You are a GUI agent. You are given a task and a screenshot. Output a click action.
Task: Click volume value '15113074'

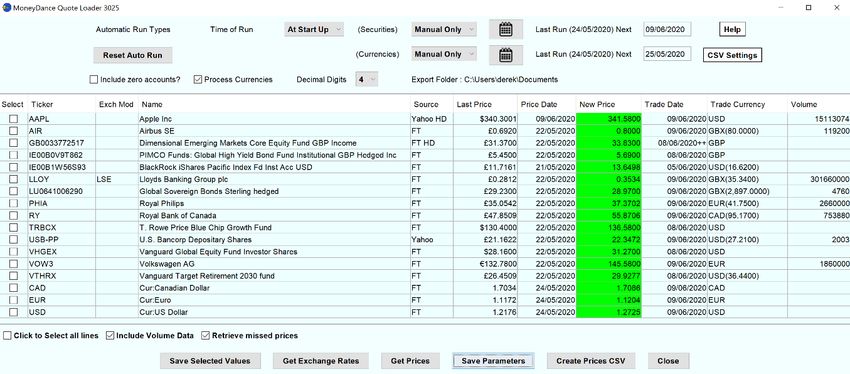(832, 119)
